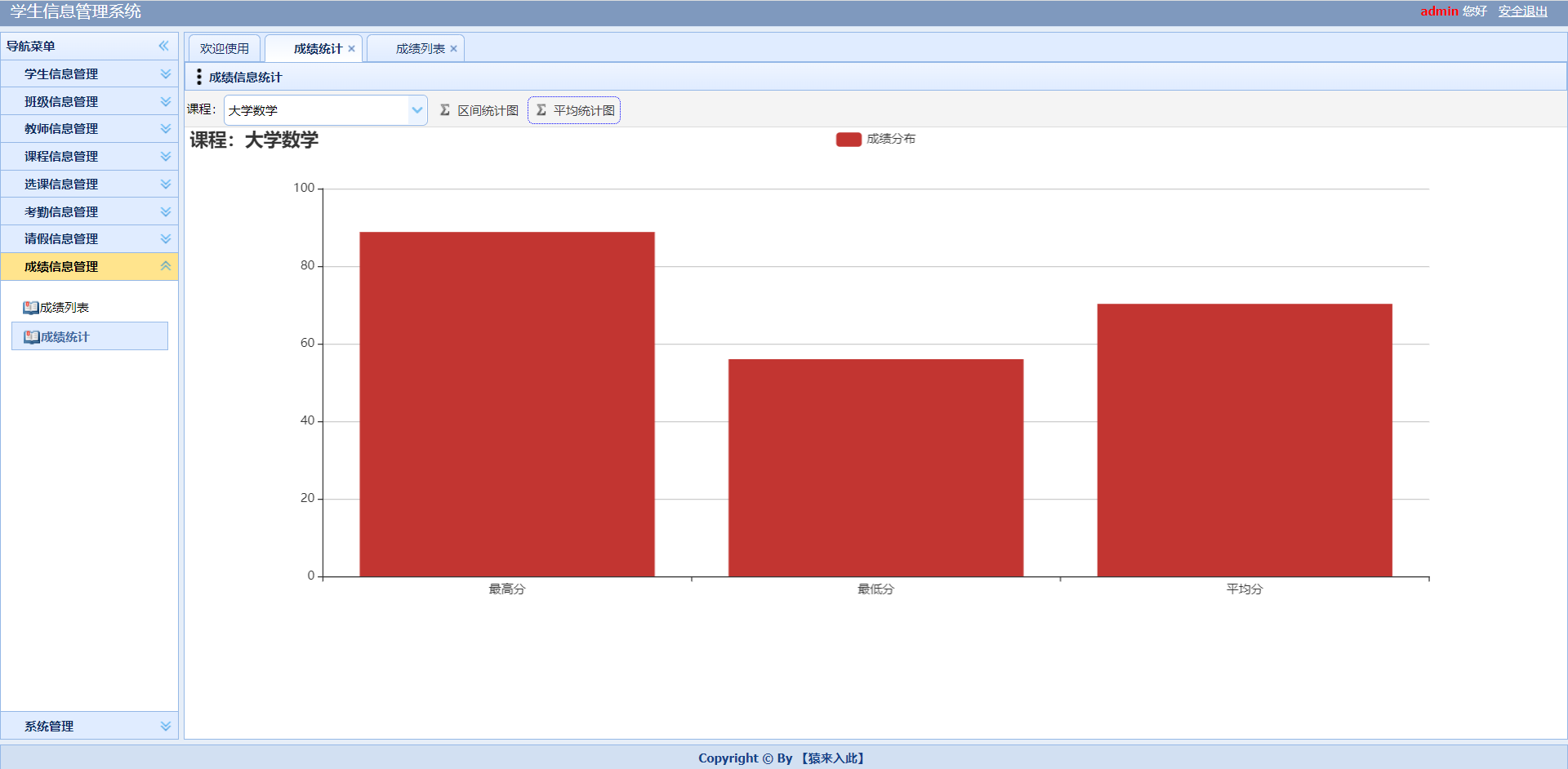Open the 课程信息管理 menu header
This screenshot has width=1568, height=769.
click(89, 156)
